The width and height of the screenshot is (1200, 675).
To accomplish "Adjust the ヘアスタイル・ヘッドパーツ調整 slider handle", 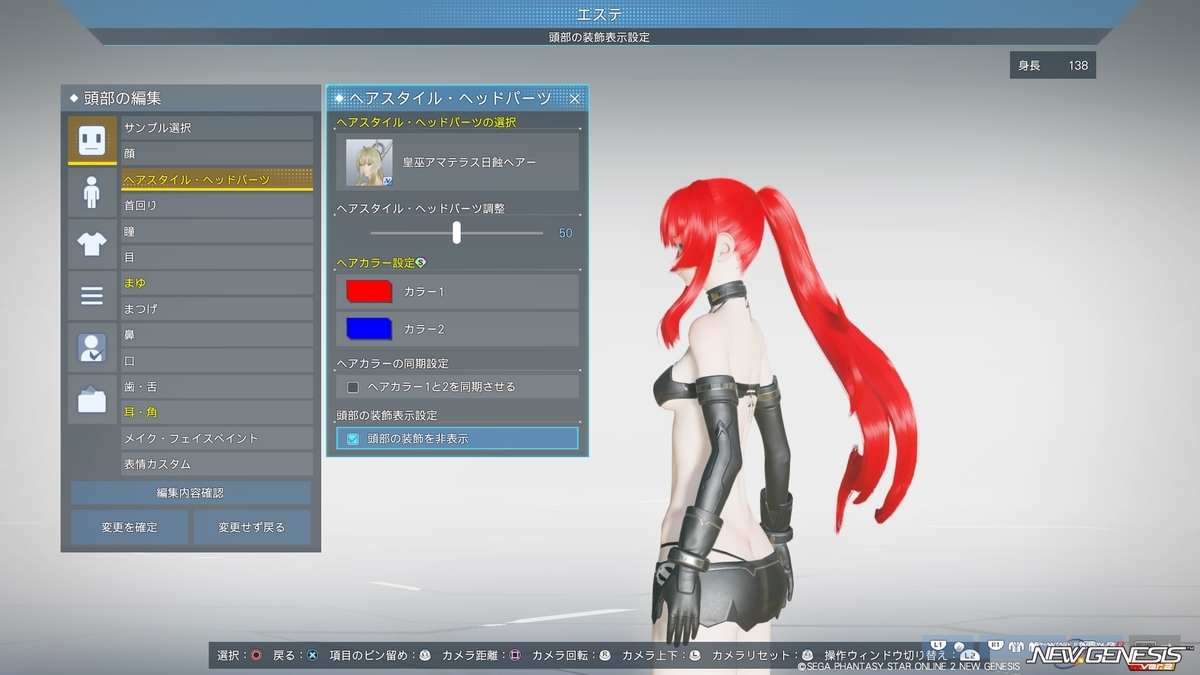I will [x=456, y=232].
